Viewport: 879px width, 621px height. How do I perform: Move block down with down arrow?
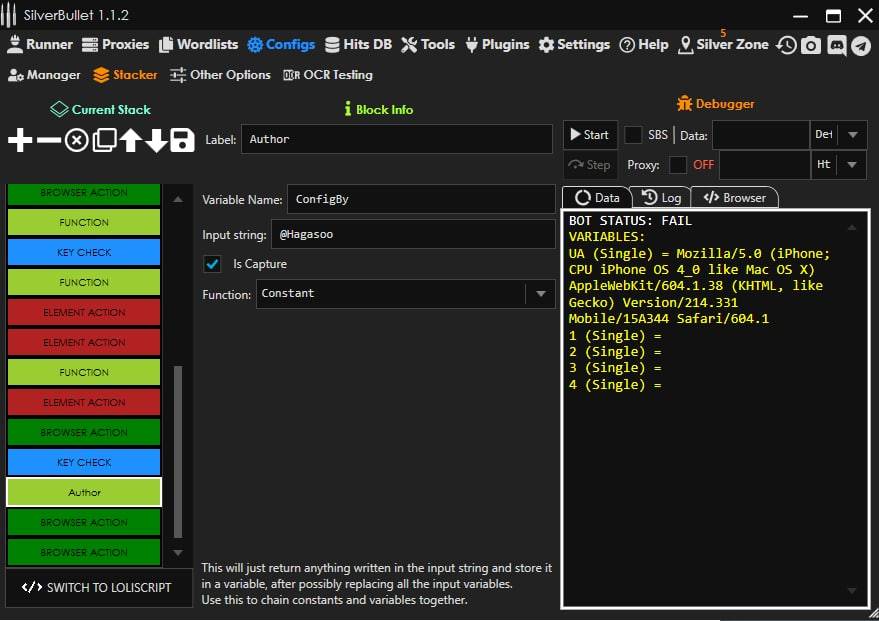point(156,140)
